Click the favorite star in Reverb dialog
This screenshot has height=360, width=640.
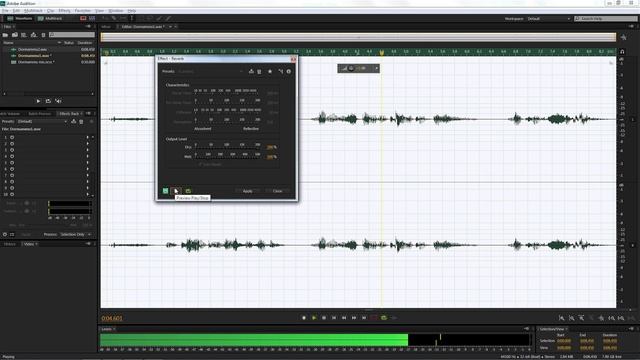pos(270,71)
